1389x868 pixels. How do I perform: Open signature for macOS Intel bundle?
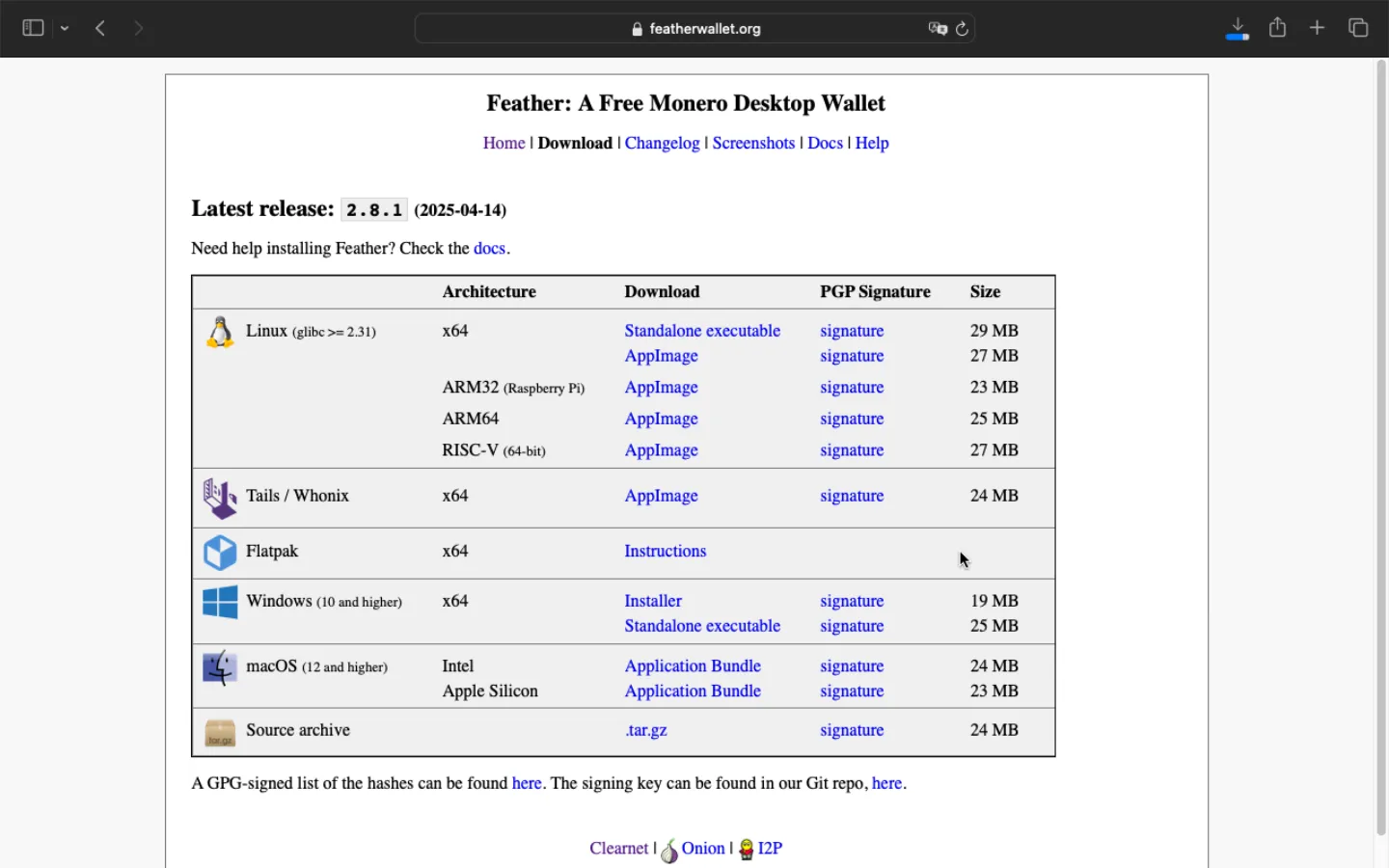(x=852, y=666)
